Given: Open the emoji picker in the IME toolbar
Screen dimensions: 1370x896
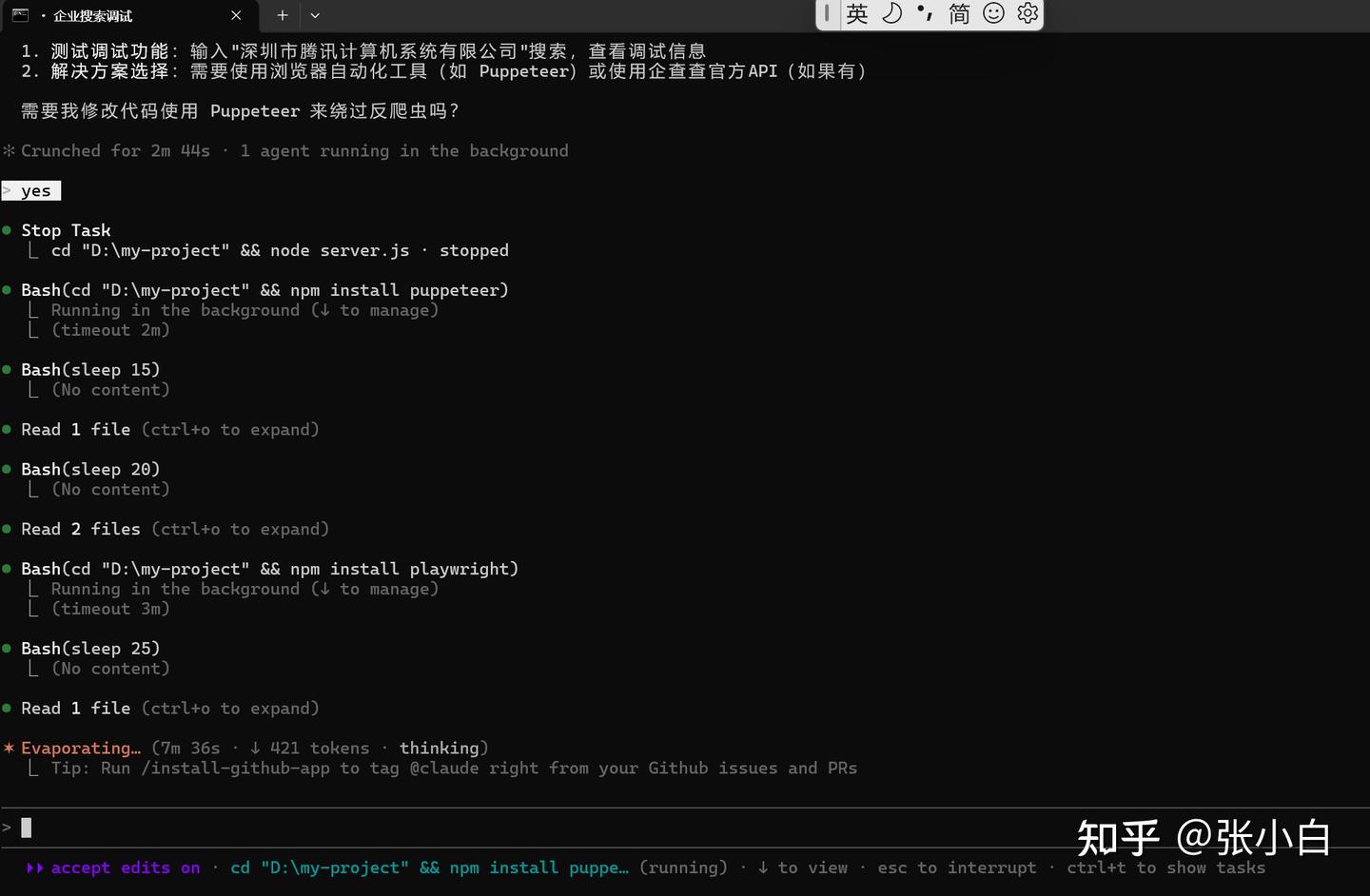Looking at the screenshot, I should tap(992, 14).
